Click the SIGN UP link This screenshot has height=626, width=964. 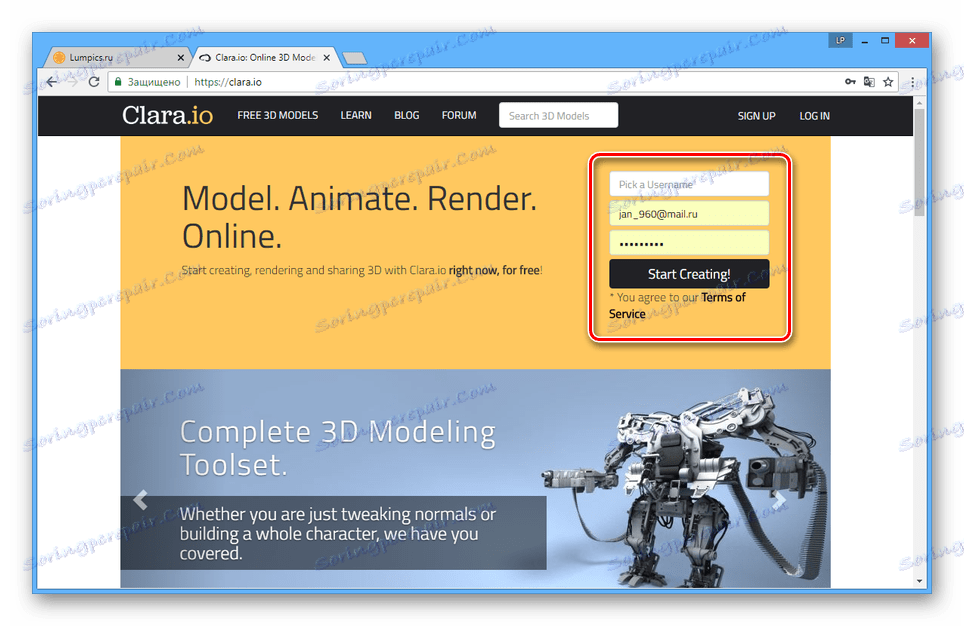coord(756,116)
